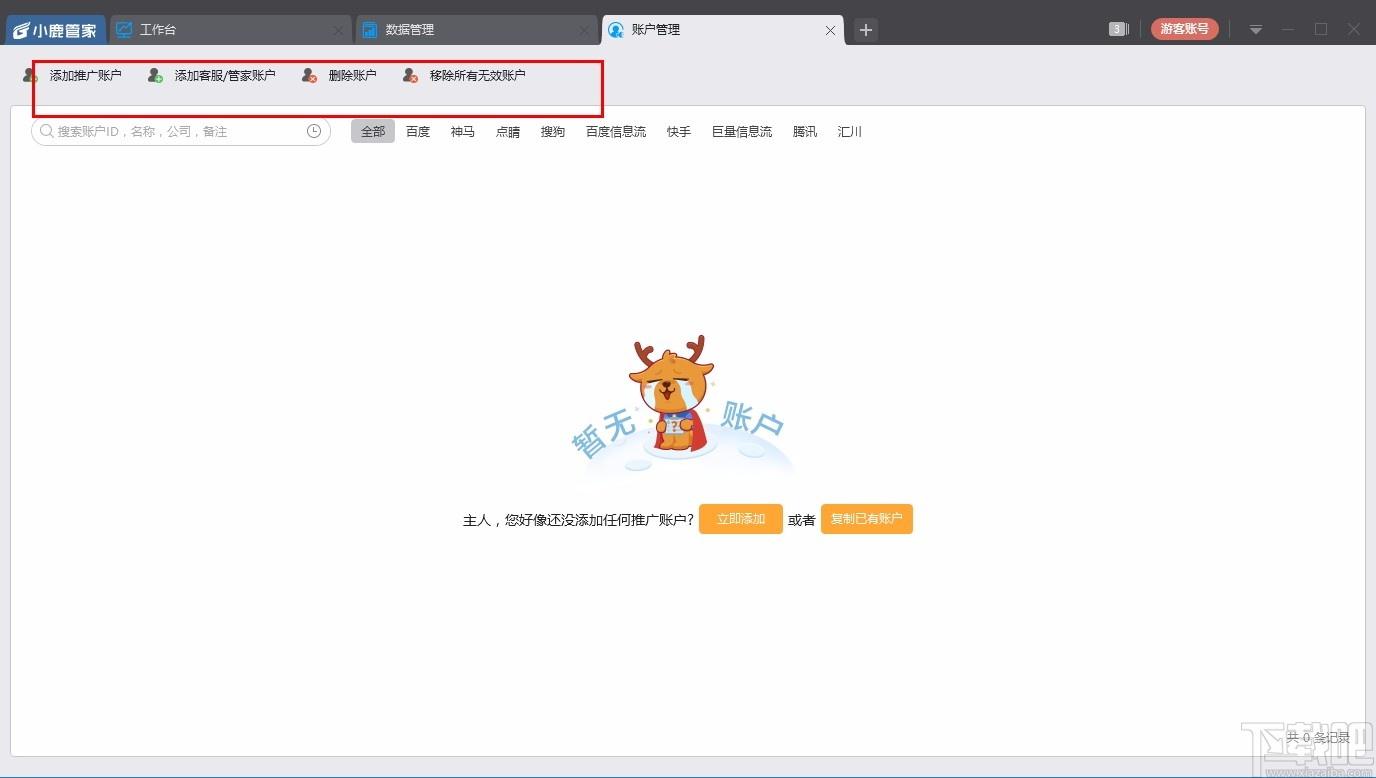Switch to the 数据管理 tab
The width and height of the screenshot is (1376, 778).
click(x=476, y=30)
